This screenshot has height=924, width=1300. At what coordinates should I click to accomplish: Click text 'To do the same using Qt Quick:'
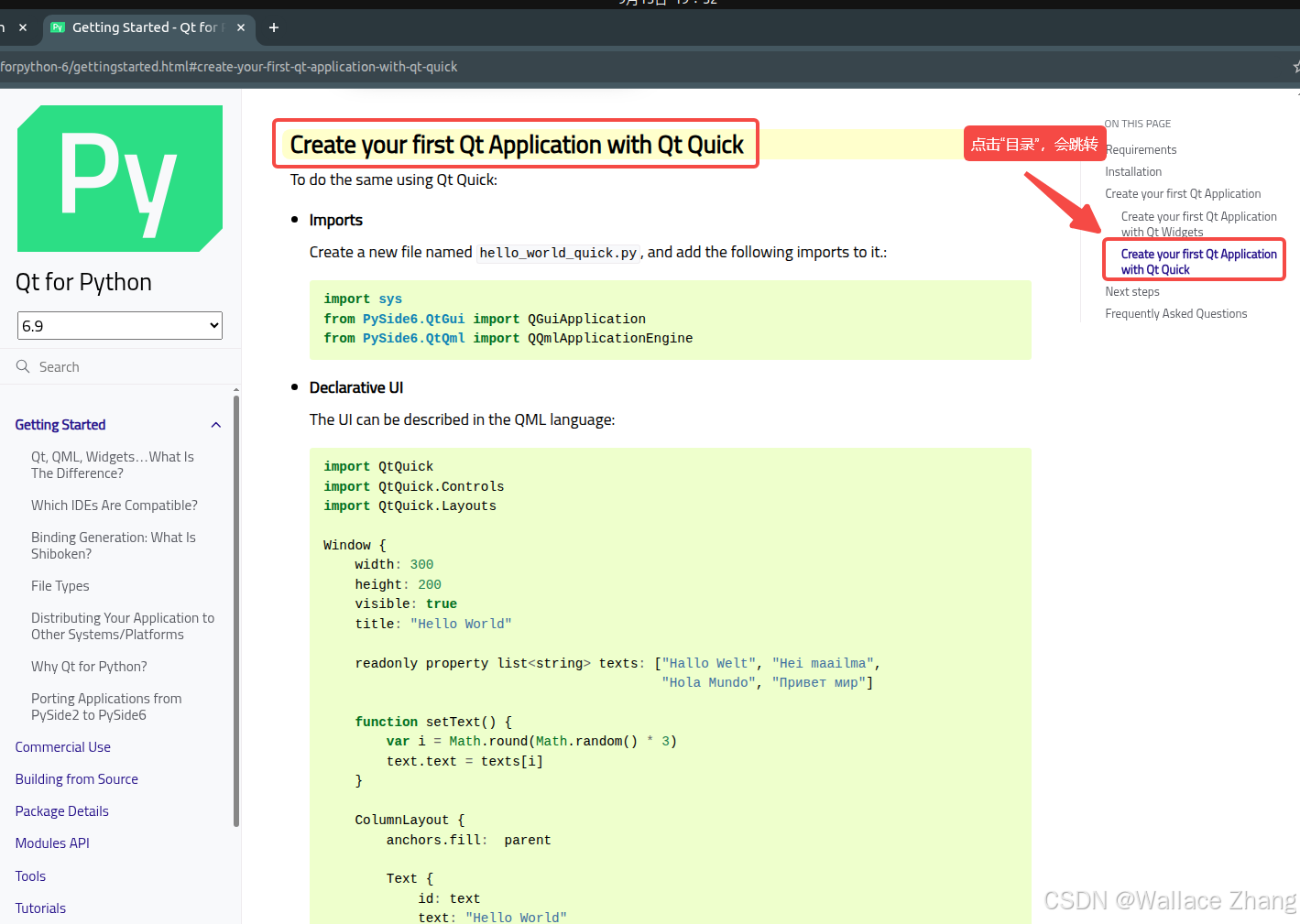(394, 179)
